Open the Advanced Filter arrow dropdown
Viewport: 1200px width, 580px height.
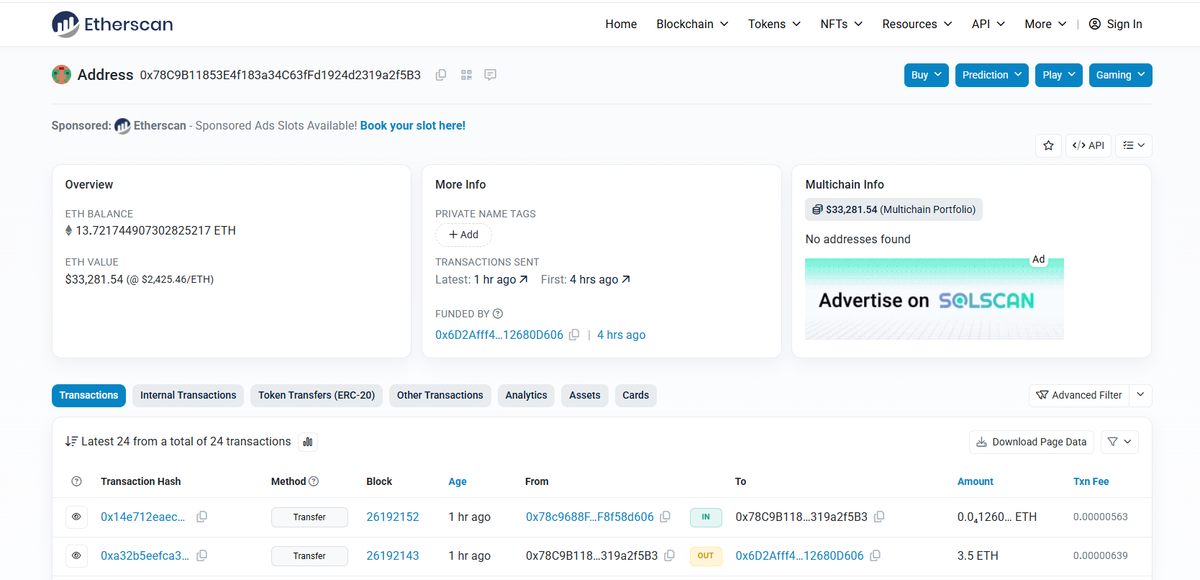pos(1141,395)
